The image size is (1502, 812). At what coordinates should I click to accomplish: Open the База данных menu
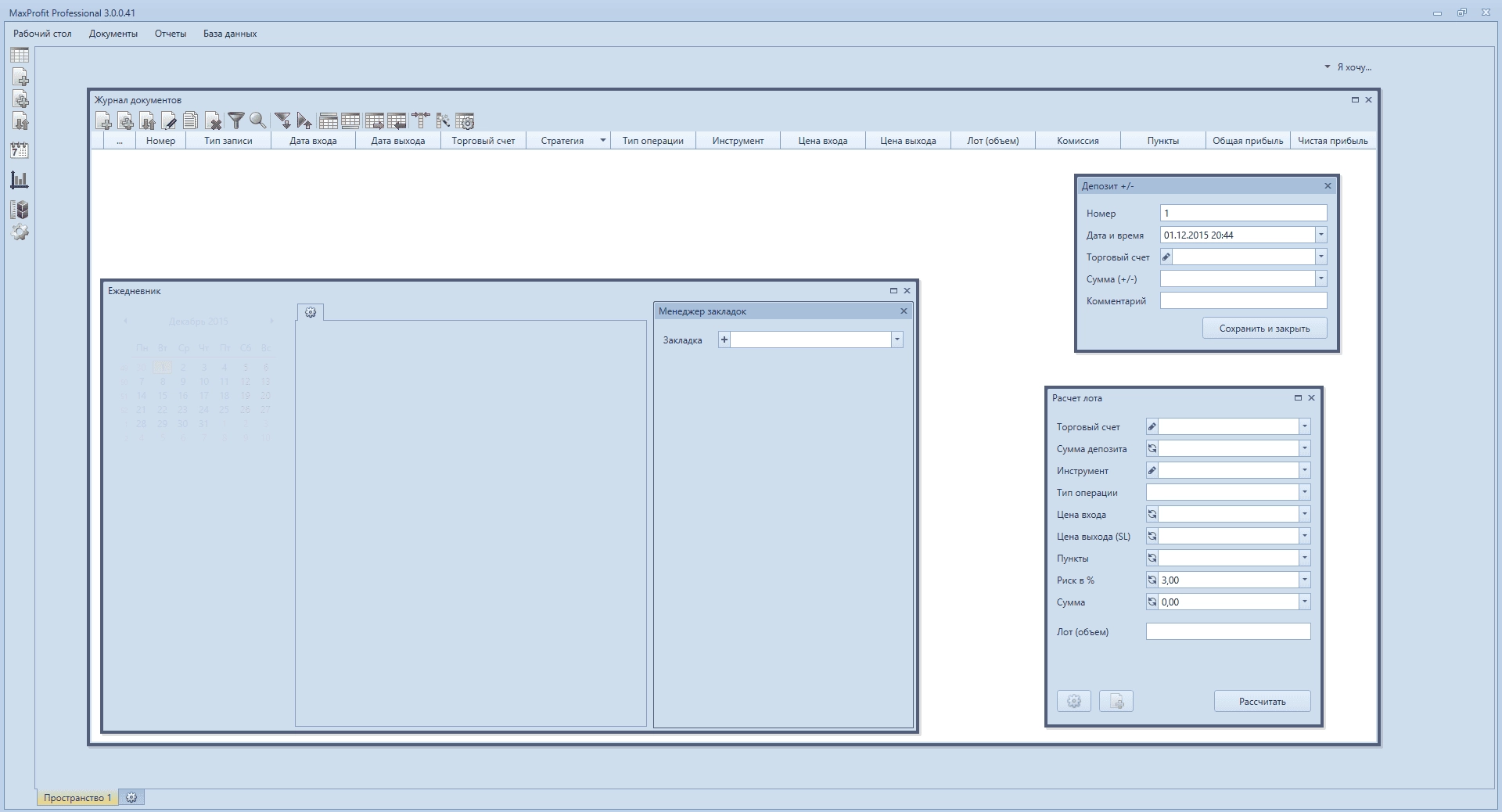point(230,34)
